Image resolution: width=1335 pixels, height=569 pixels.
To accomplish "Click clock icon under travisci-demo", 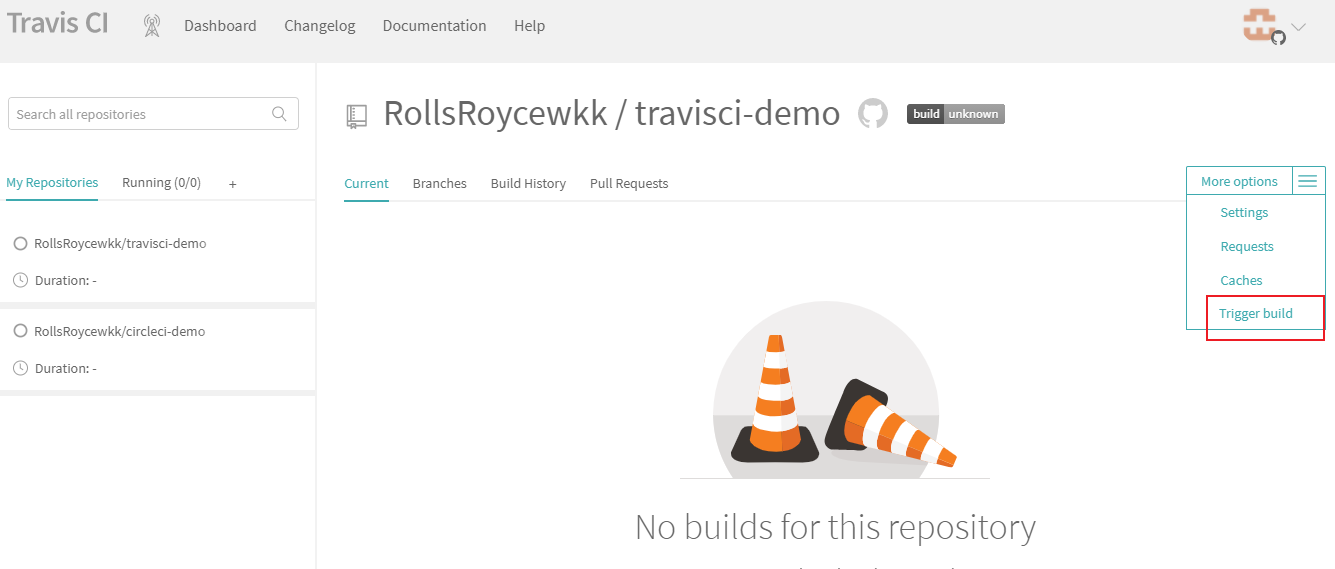I will pyautogui.click(x=20, y=280).
